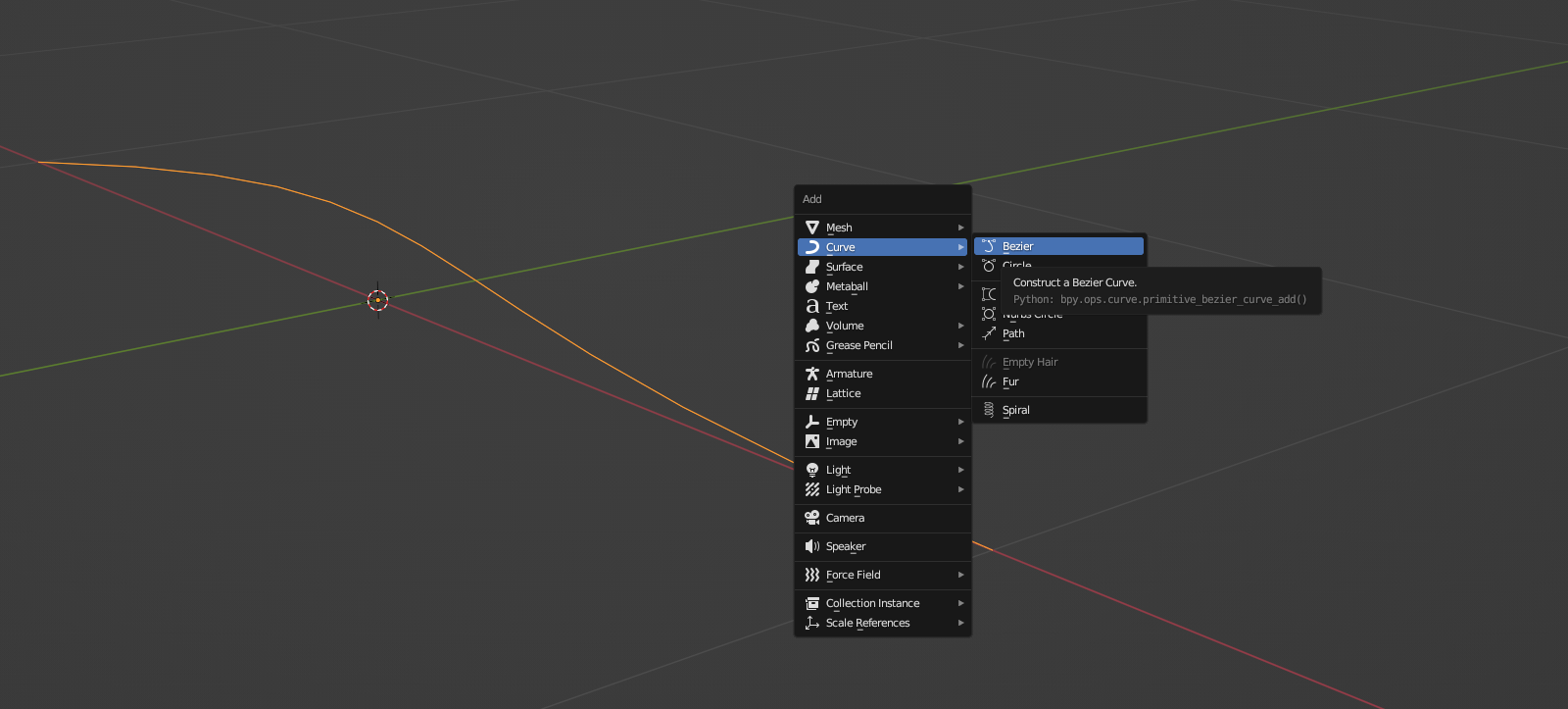Viewport: 1568px width, 709px height.
Task: Click the Path curve icon
Action: click(989, 333)
